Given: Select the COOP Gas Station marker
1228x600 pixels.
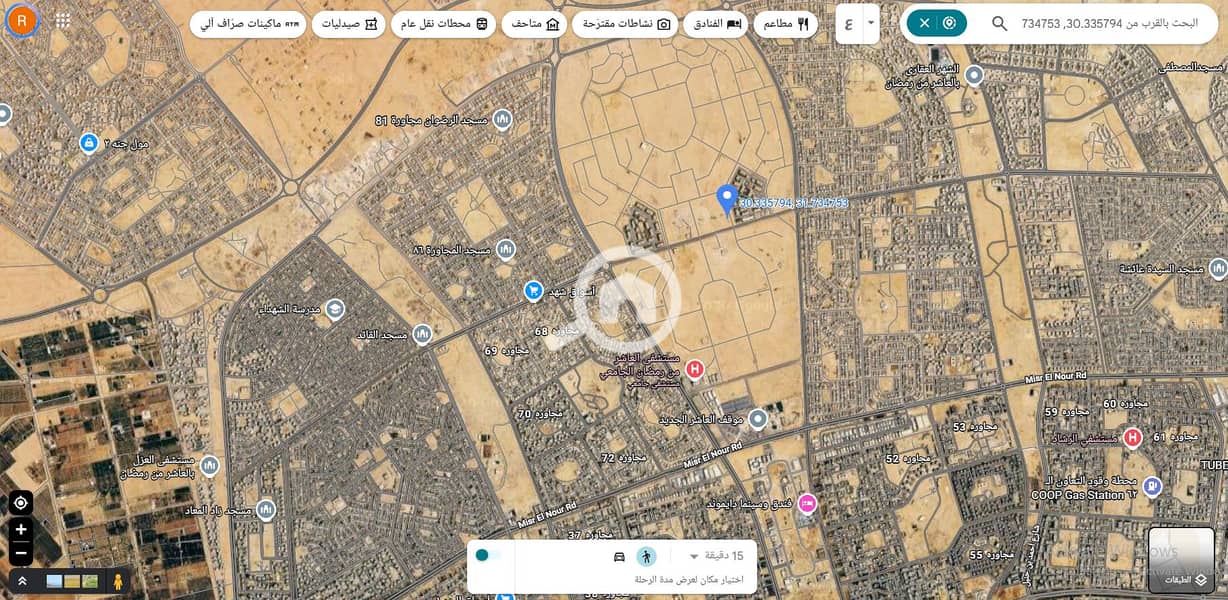Looking at the screenshot, I should point(1152,487).
